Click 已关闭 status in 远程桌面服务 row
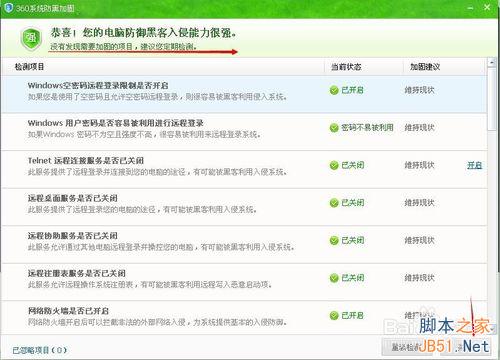The width and height of the screenshot is (500, 360). point(352,203)
